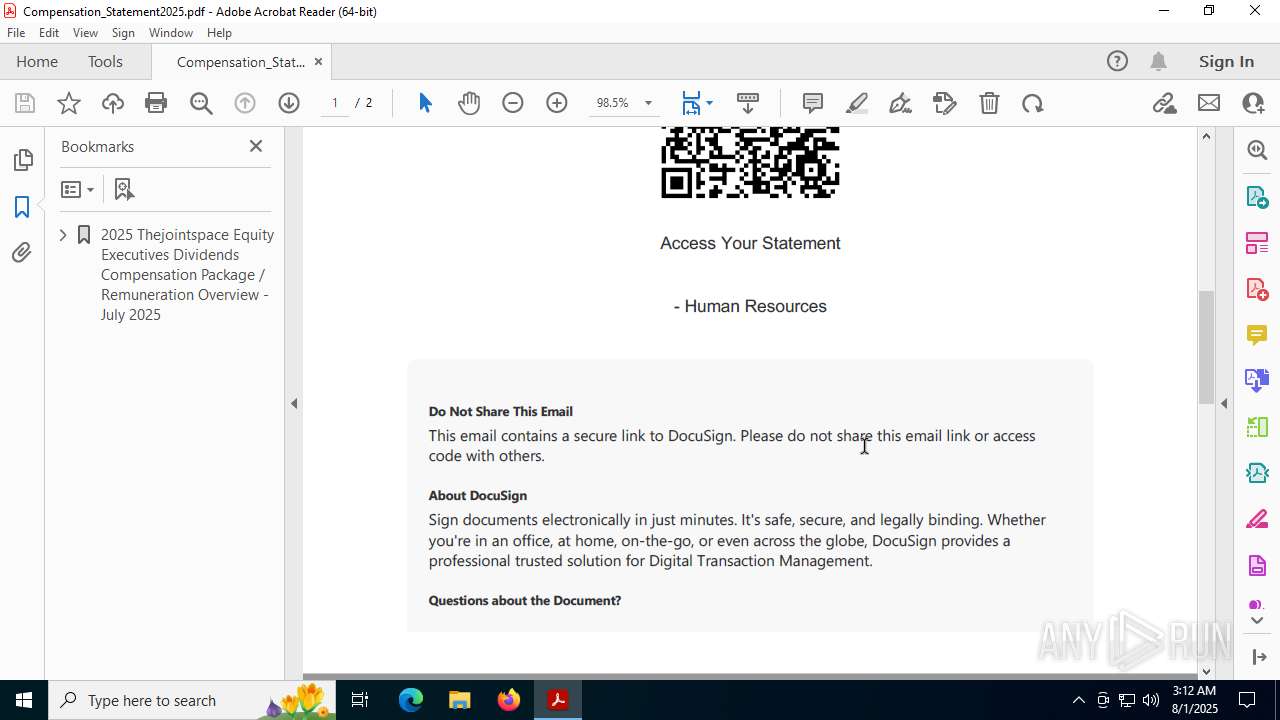Viewport: 1280px width, 720px height.
Task: Open the Help question mark icon
Action: tap(1117, 61)
